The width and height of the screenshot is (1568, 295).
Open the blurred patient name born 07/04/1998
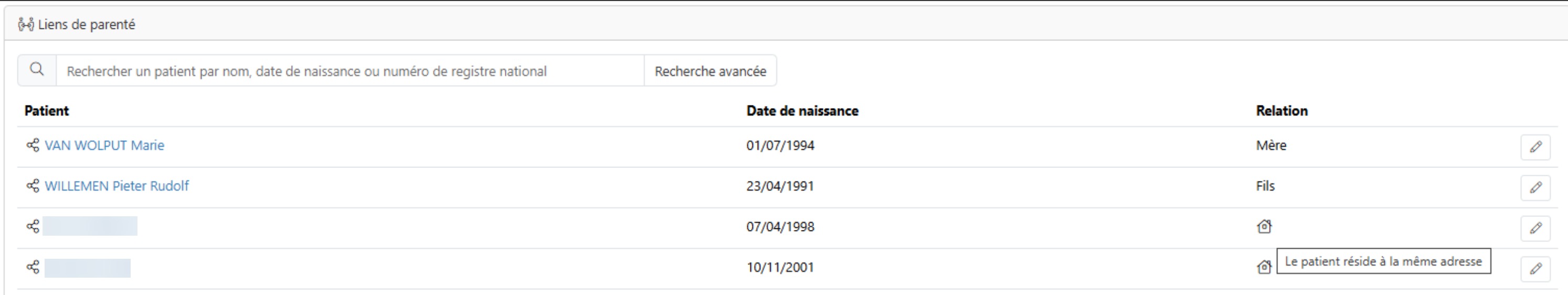tap(90, 226)
